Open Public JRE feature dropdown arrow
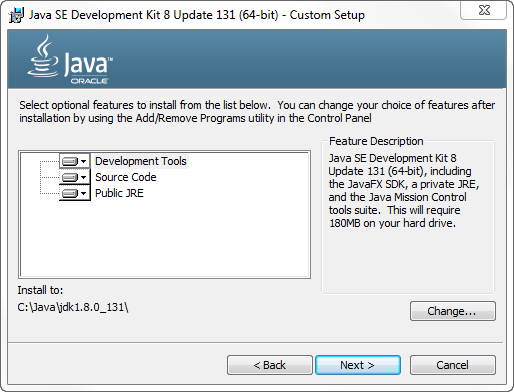This screenshot has height=392, width=514. point(84,193)
